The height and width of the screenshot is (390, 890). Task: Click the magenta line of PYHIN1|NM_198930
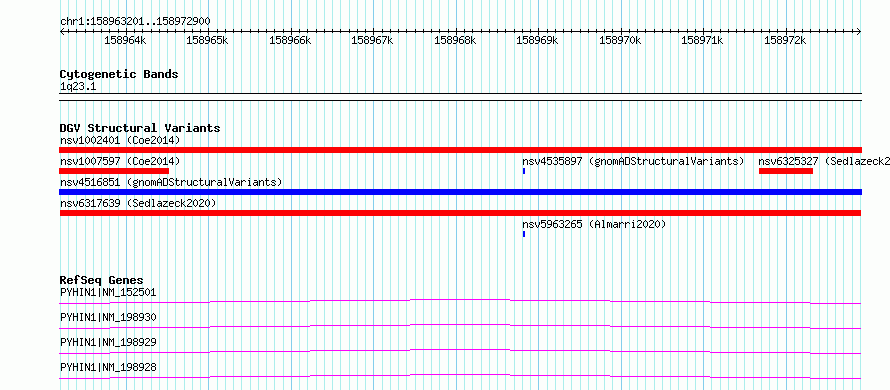point(460,326)
